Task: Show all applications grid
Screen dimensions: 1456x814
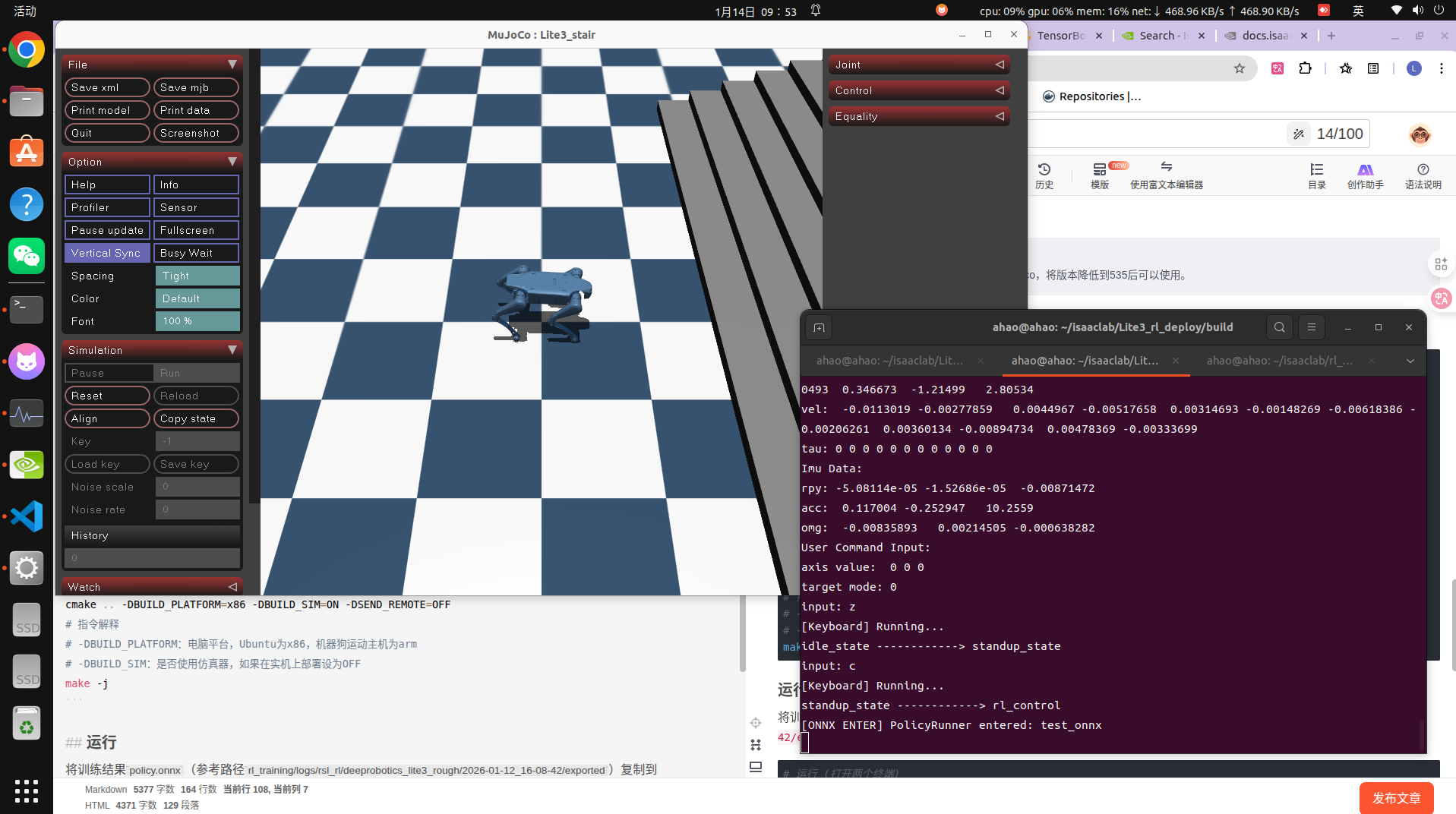Action: pos(27,790)
